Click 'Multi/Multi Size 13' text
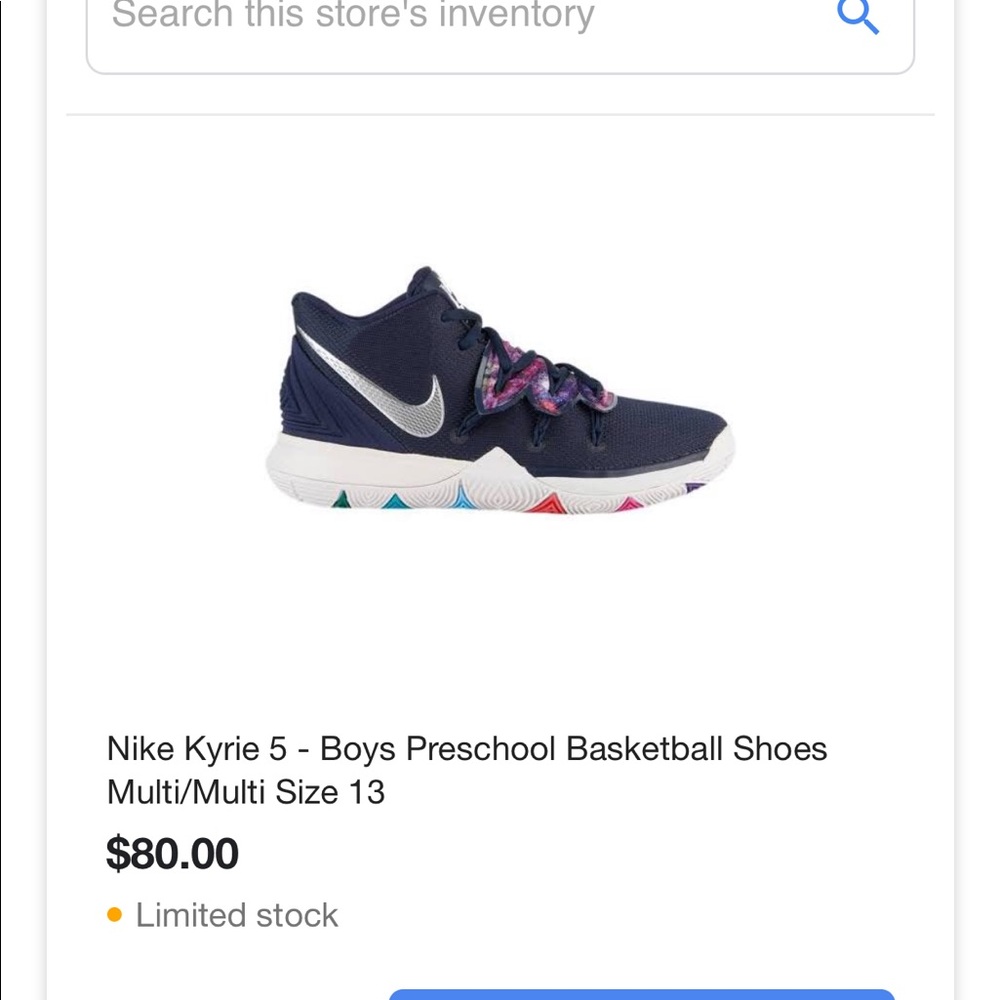 246,792
